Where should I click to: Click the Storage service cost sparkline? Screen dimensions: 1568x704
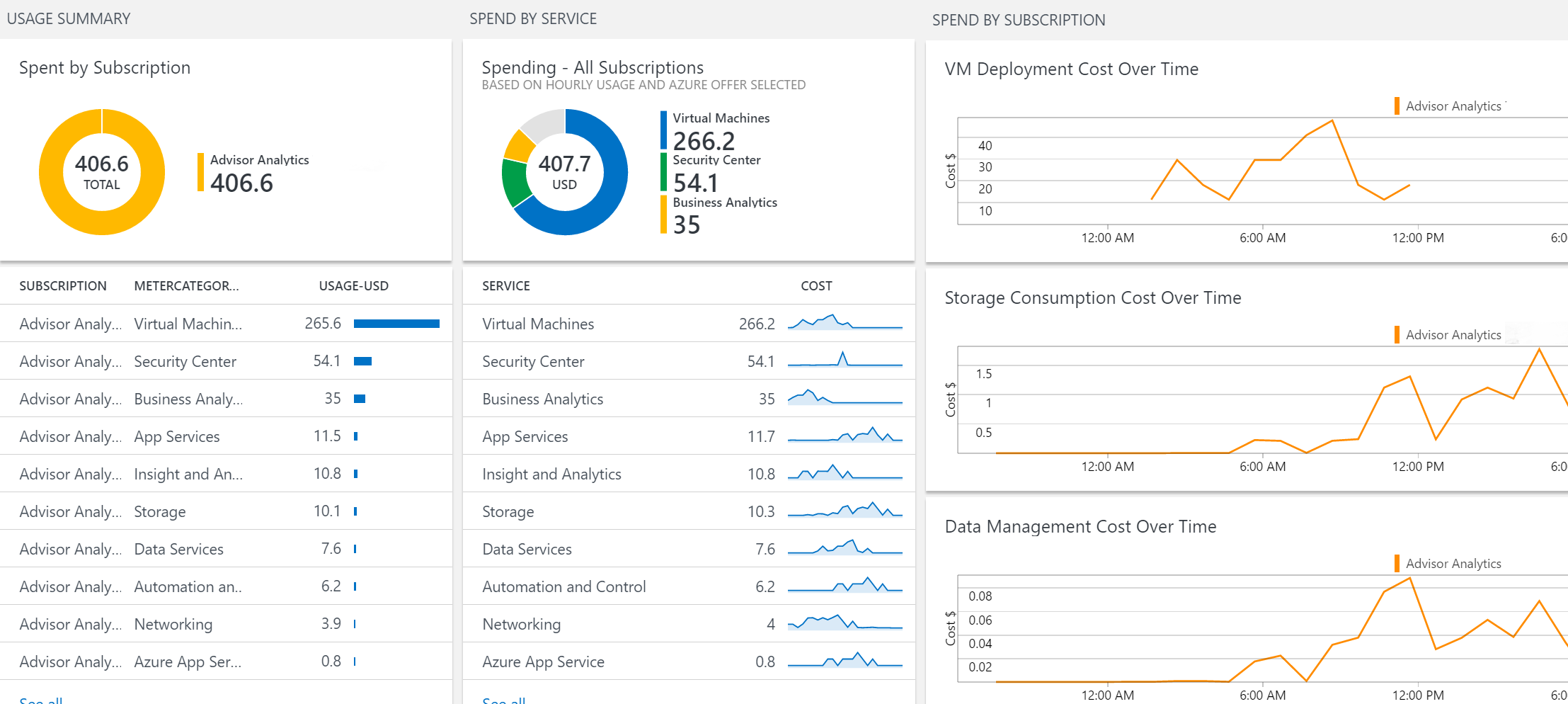coord(845,509)
